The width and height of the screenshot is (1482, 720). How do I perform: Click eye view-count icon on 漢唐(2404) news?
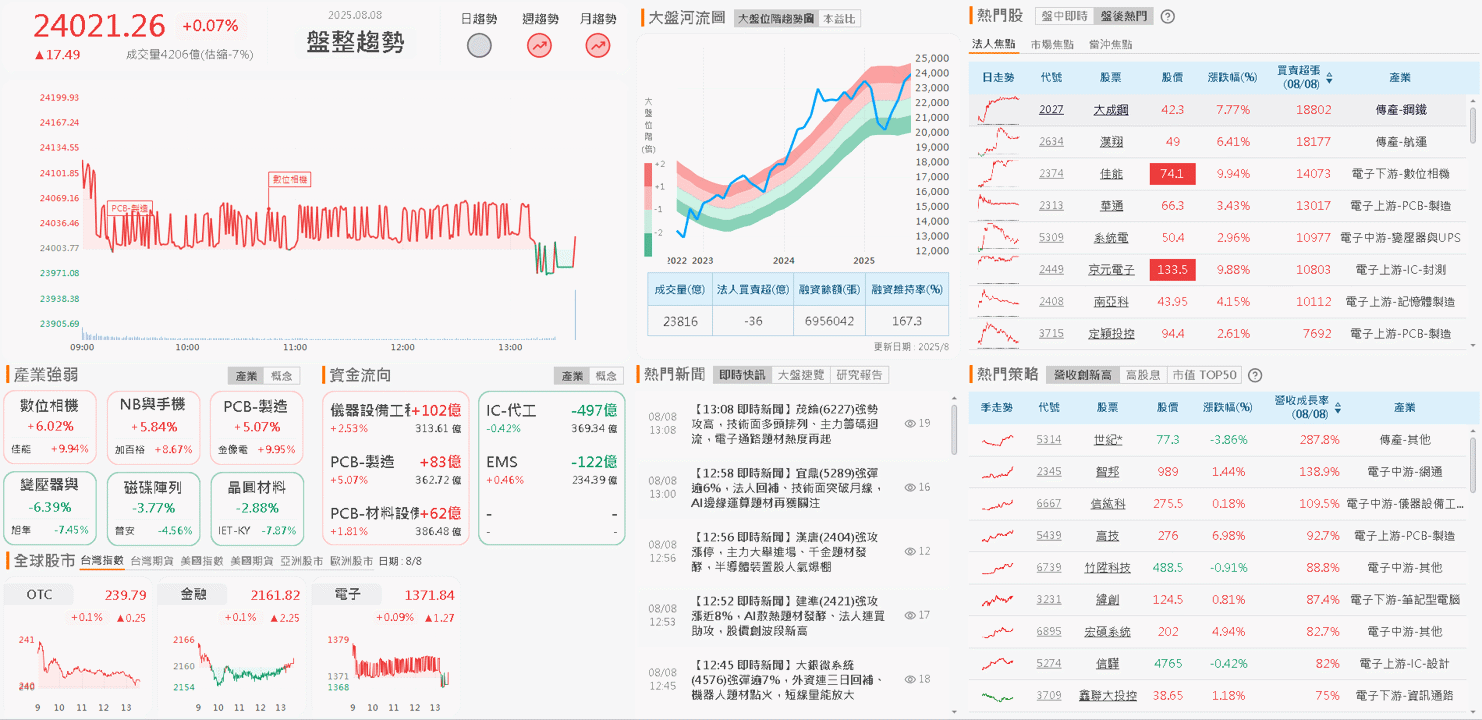click(910, 551)
